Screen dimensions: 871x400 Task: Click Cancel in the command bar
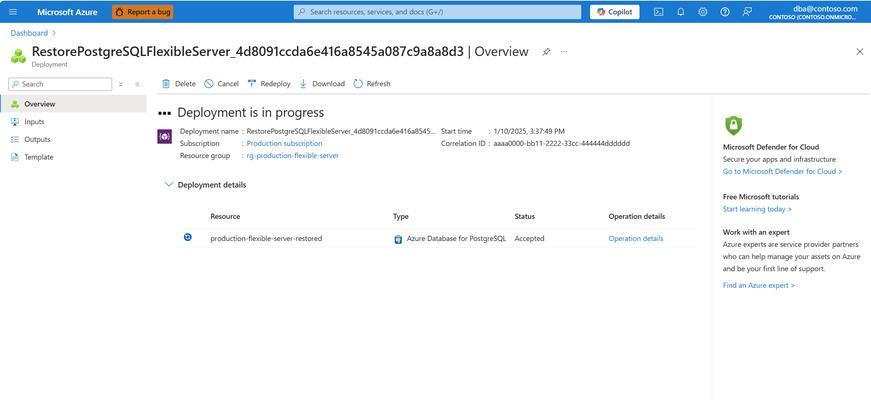point(221,84)
